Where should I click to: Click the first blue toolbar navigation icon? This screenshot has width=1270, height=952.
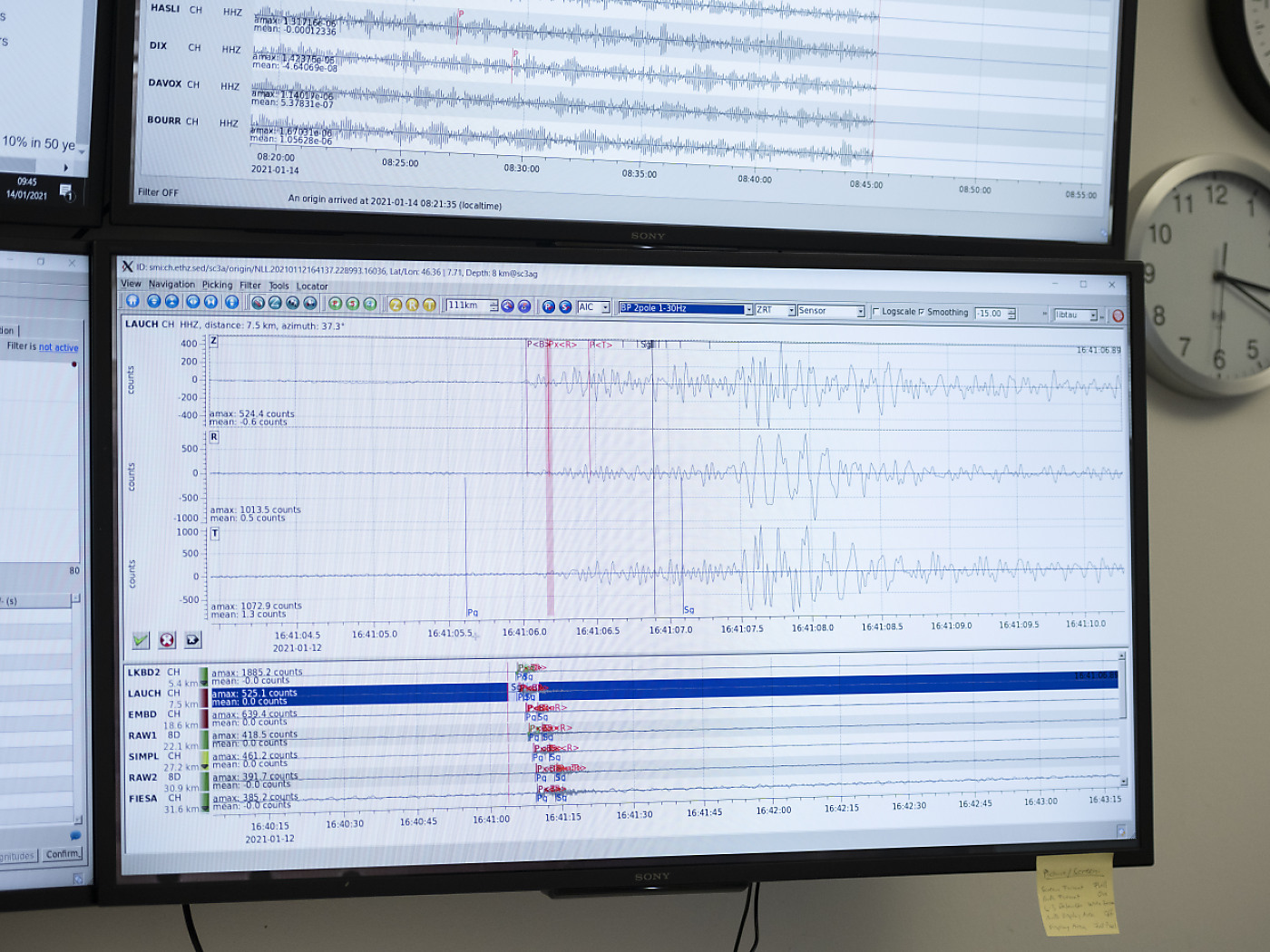pyautogui.click(x=132, y=301)
